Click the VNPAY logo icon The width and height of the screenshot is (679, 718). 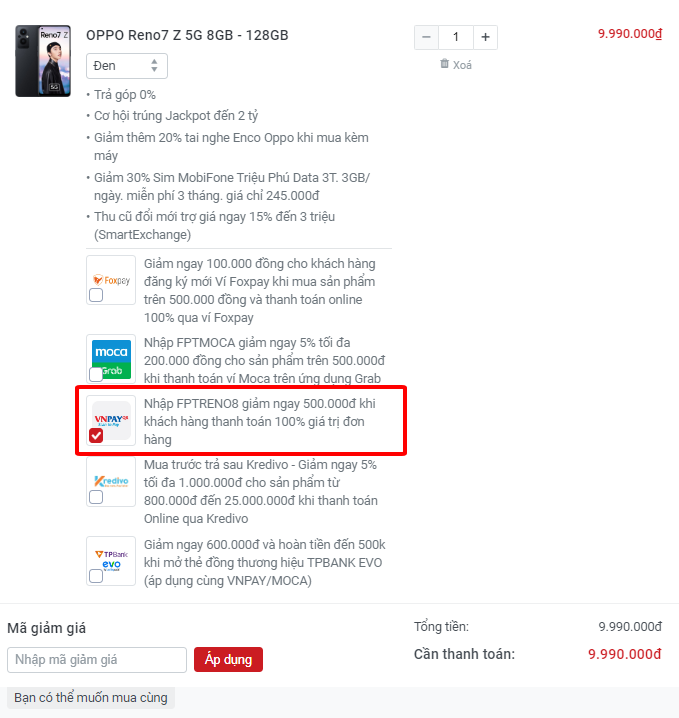pyautogui.click(x=111, y=420)
